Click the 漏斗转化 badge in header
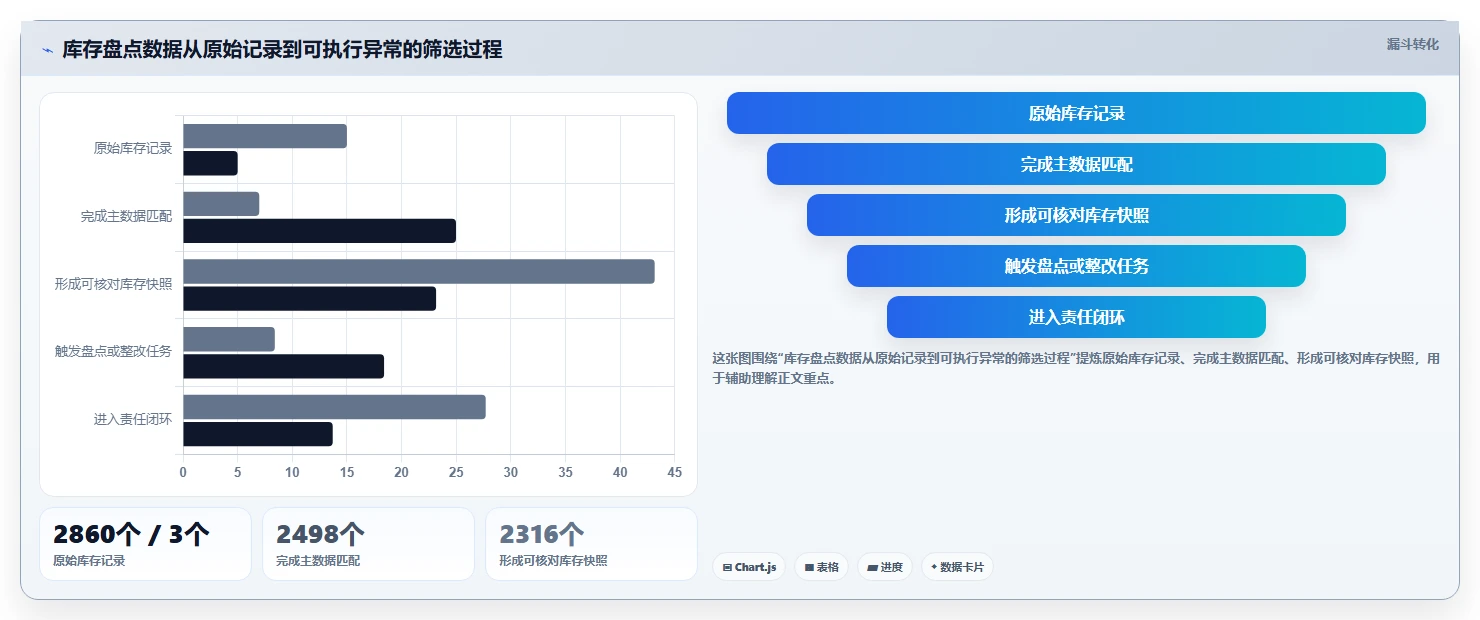Image resolution: width=1480 pixels, height=620 pixels. [1412, 44]
